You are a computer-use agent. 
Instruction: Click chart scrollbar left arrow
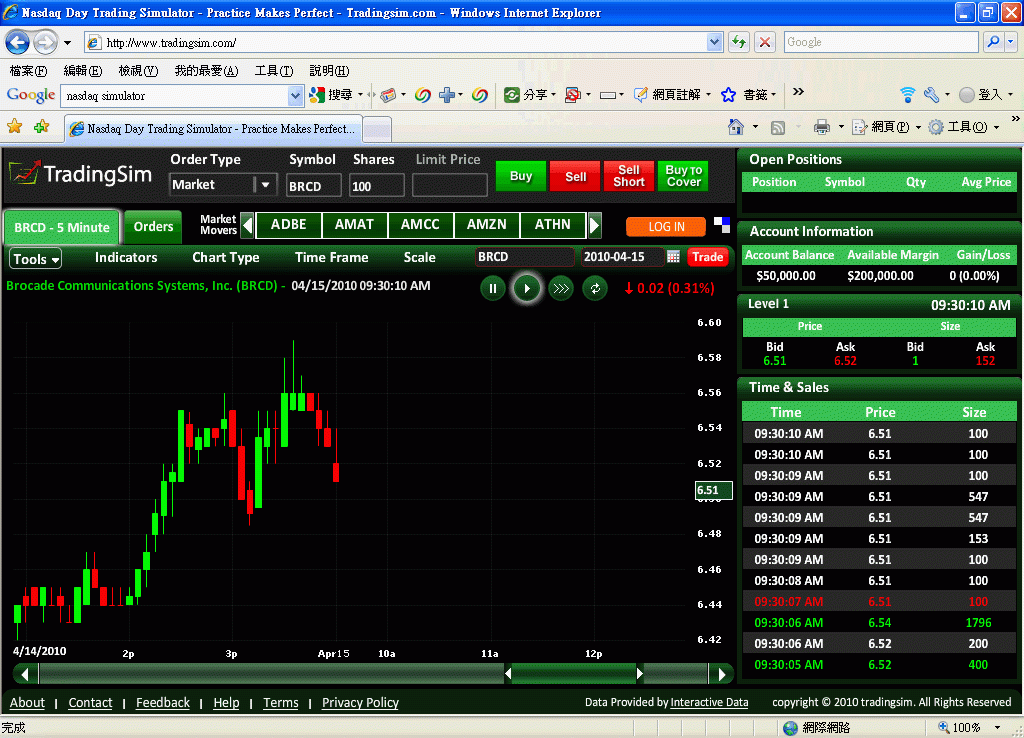(25, 674)
